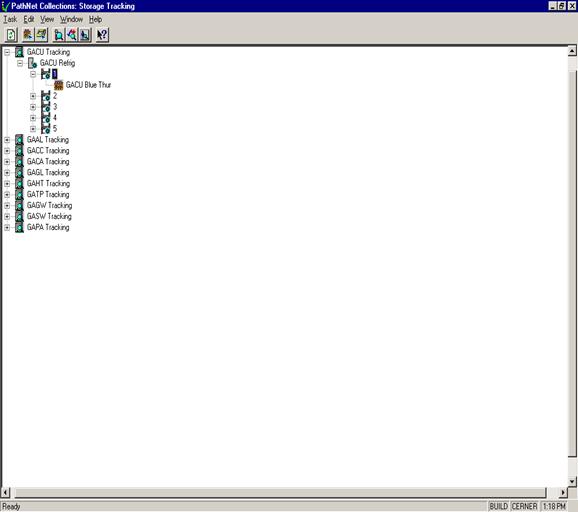Select the GACU Blue Thur rack icon
The width and height of the screenshot is (578, 512).
click(59, 85)
